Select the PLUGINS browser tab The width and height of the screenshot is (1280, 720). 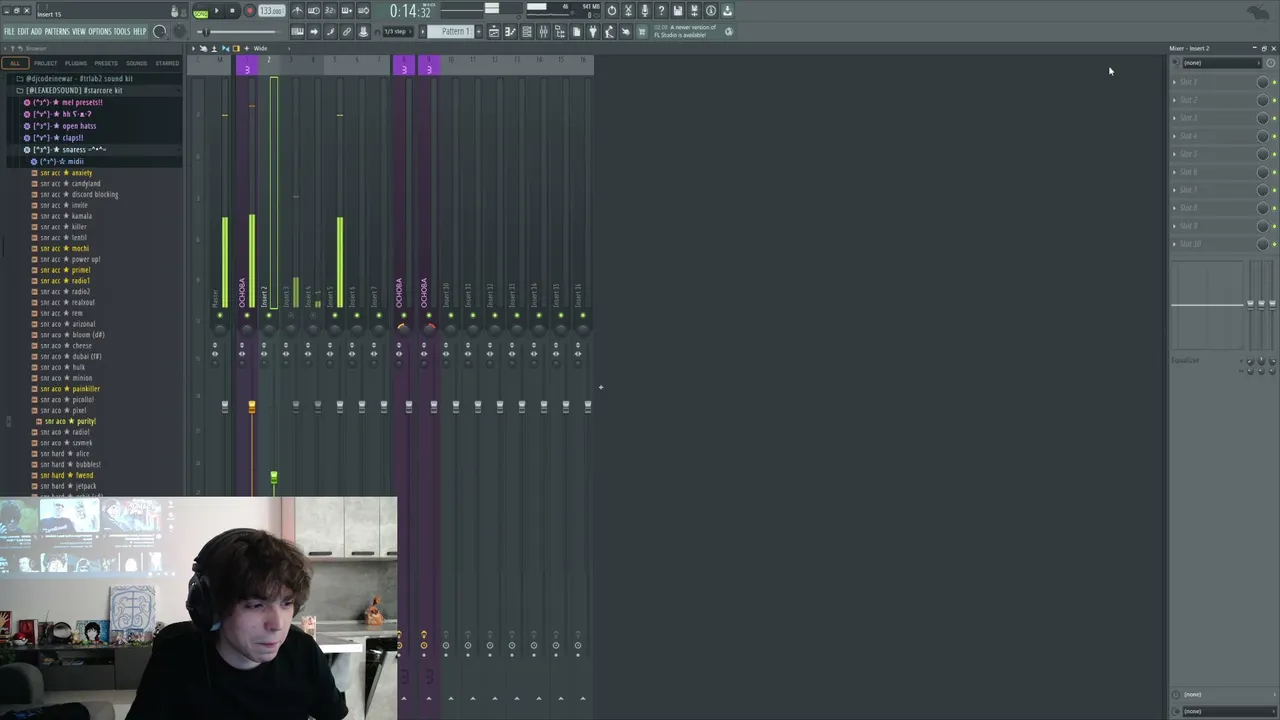(76, 63)
